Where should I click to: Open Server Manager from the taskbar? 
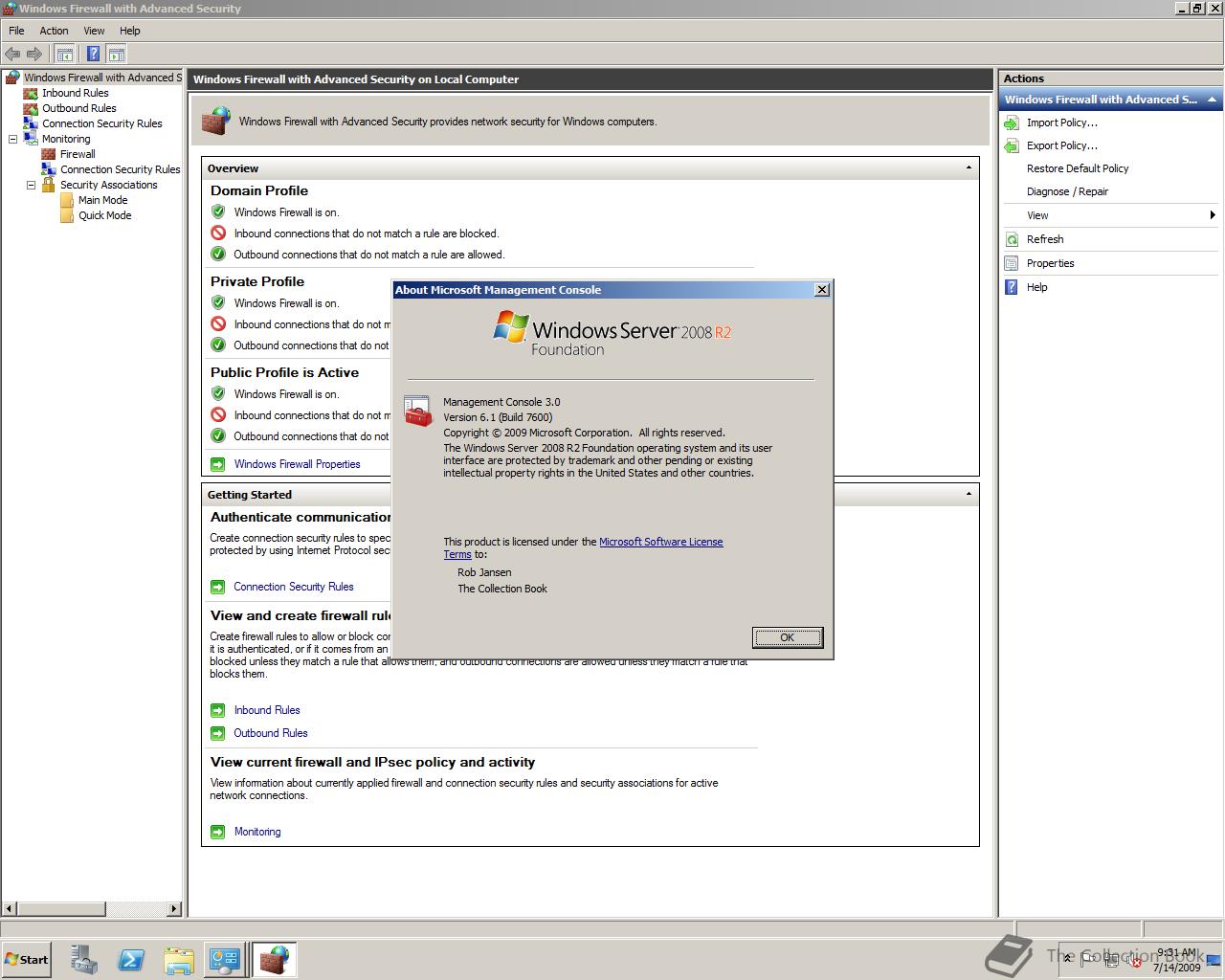[x=82, y=959]
